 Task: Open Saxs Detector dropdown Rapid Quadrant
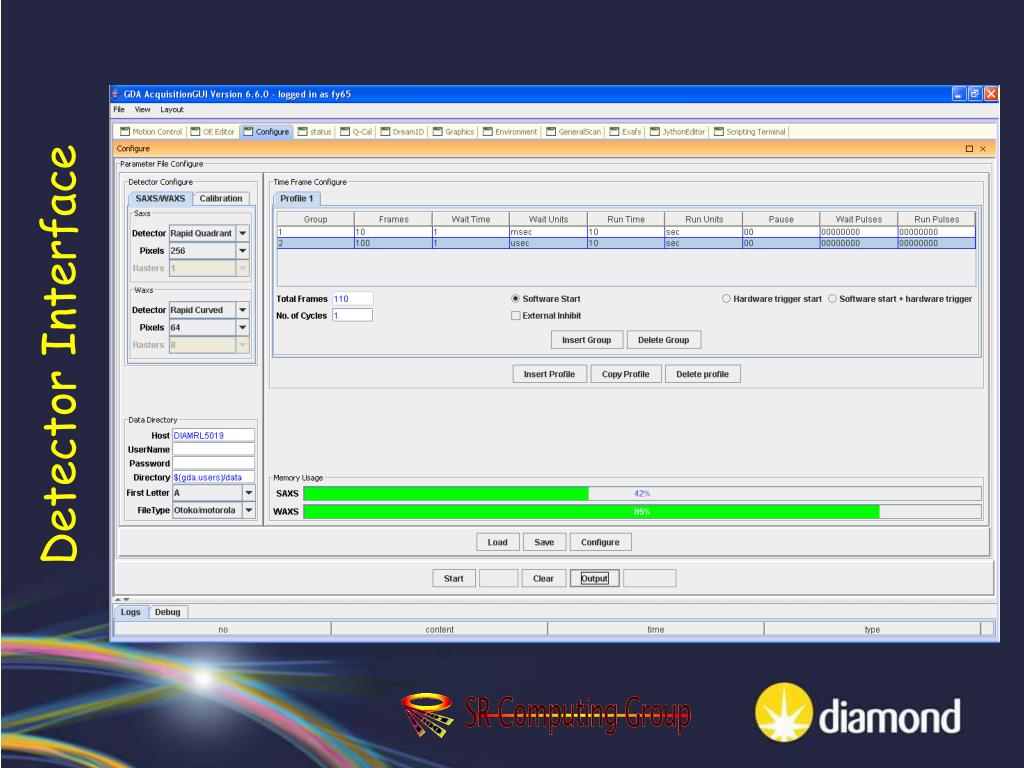point(243,233)
